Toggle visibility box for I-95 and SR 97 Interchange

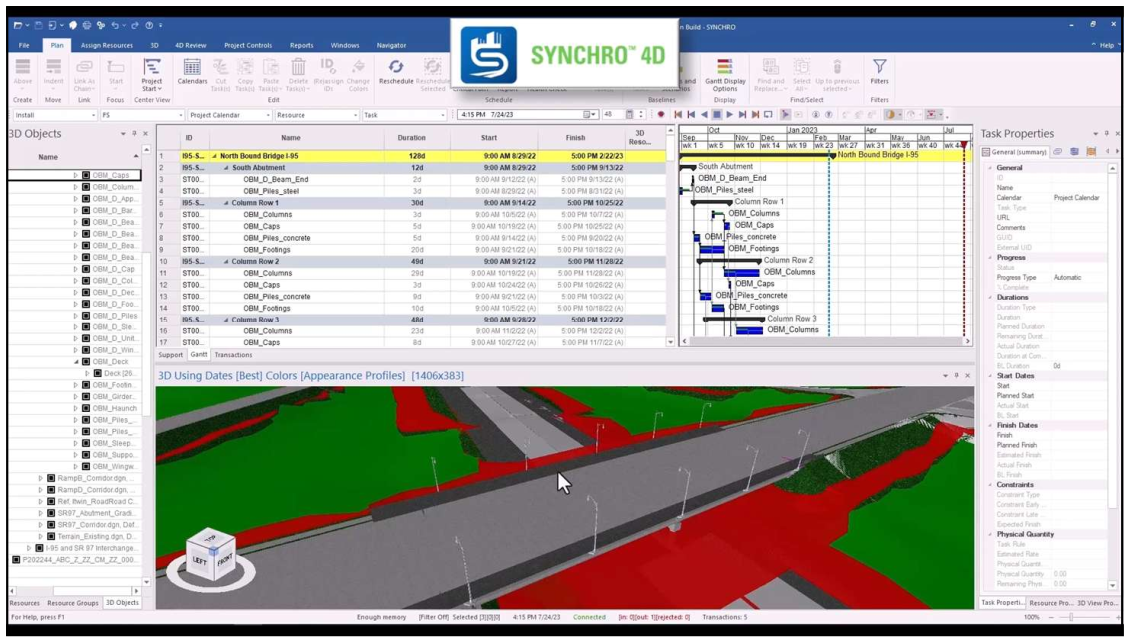[40, 548]
